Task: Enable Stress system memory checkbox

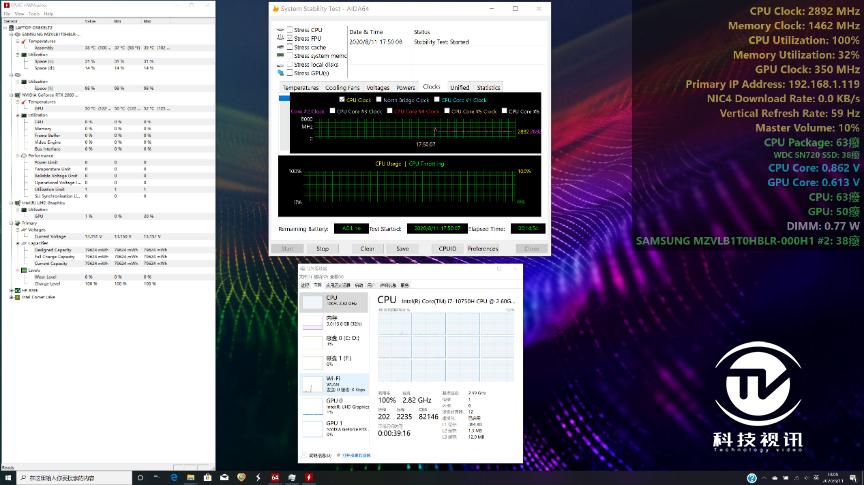Action: [x=290, y=56]
